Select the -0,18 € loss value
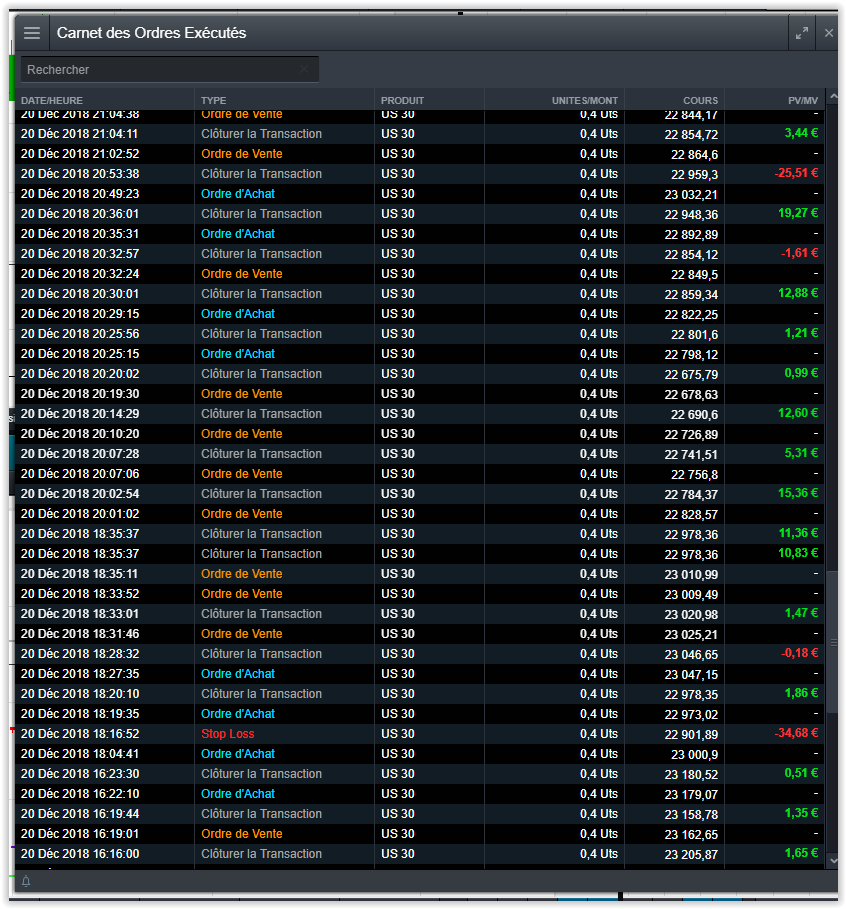 click(x=799, y=653)
